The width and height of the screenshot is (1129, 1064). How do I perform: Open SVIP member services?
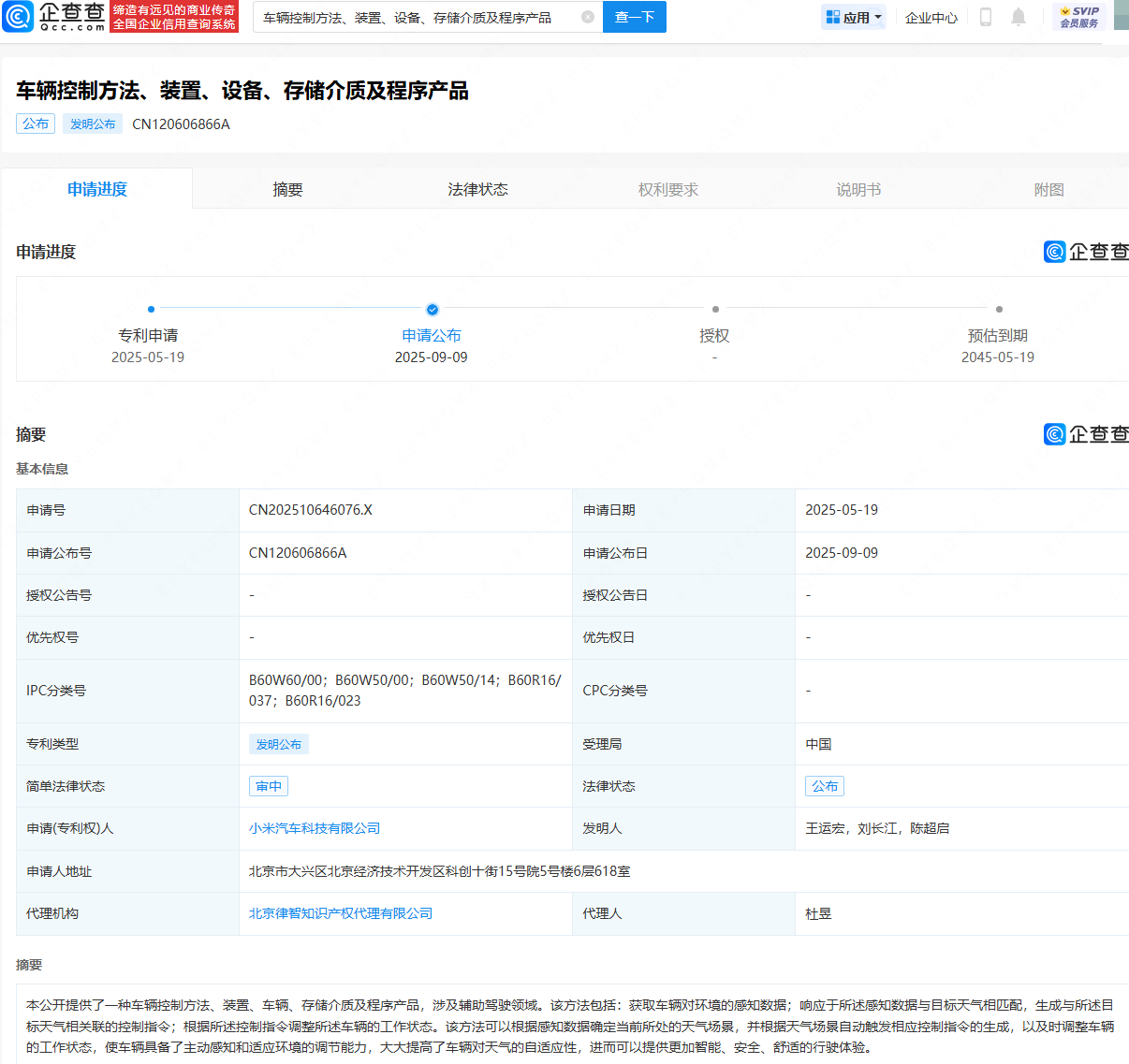point(1079,17)
